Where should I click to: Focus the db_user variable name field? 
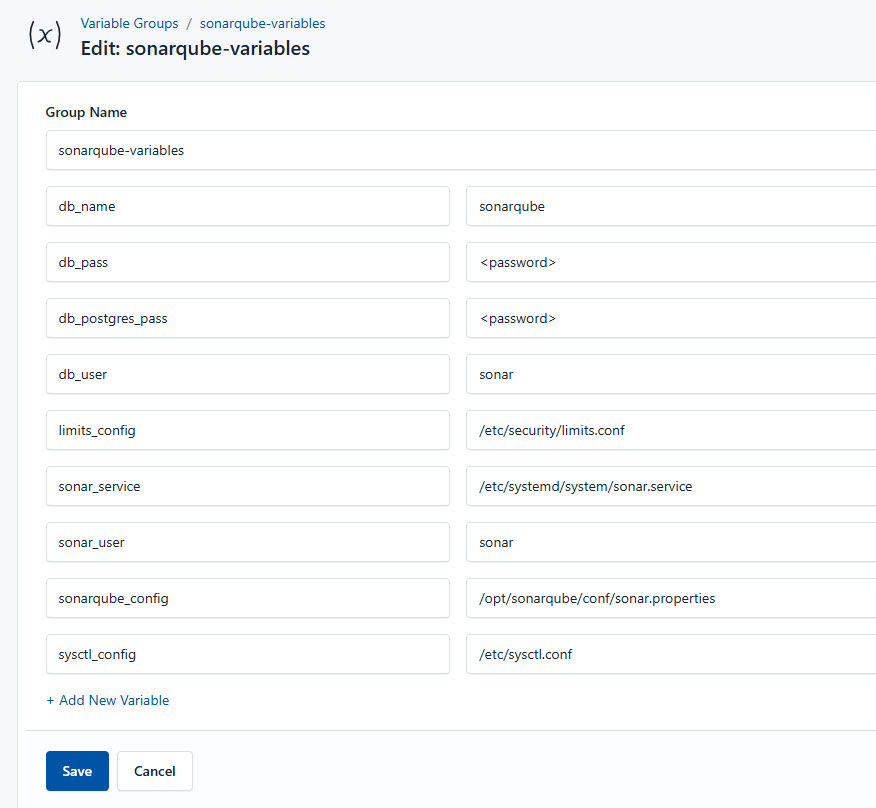(x=247, y=374)
